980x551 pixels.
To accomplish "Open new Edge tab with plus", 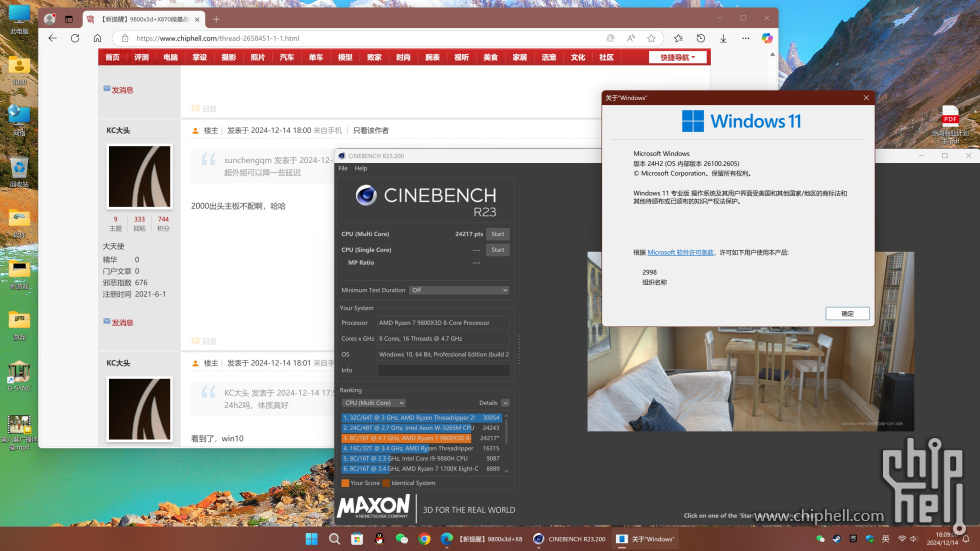I will pyautogui.click(x=216, y=19).
